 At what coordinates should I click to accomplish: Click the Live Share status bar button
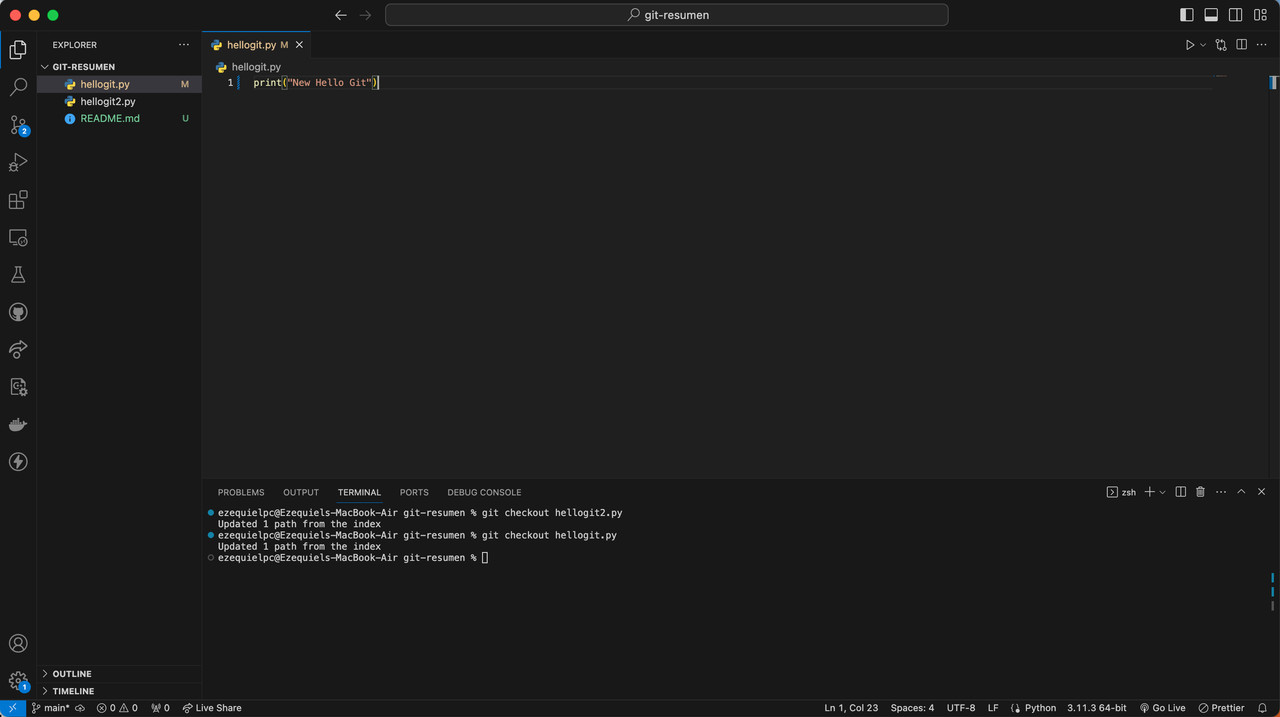[212, 708]
